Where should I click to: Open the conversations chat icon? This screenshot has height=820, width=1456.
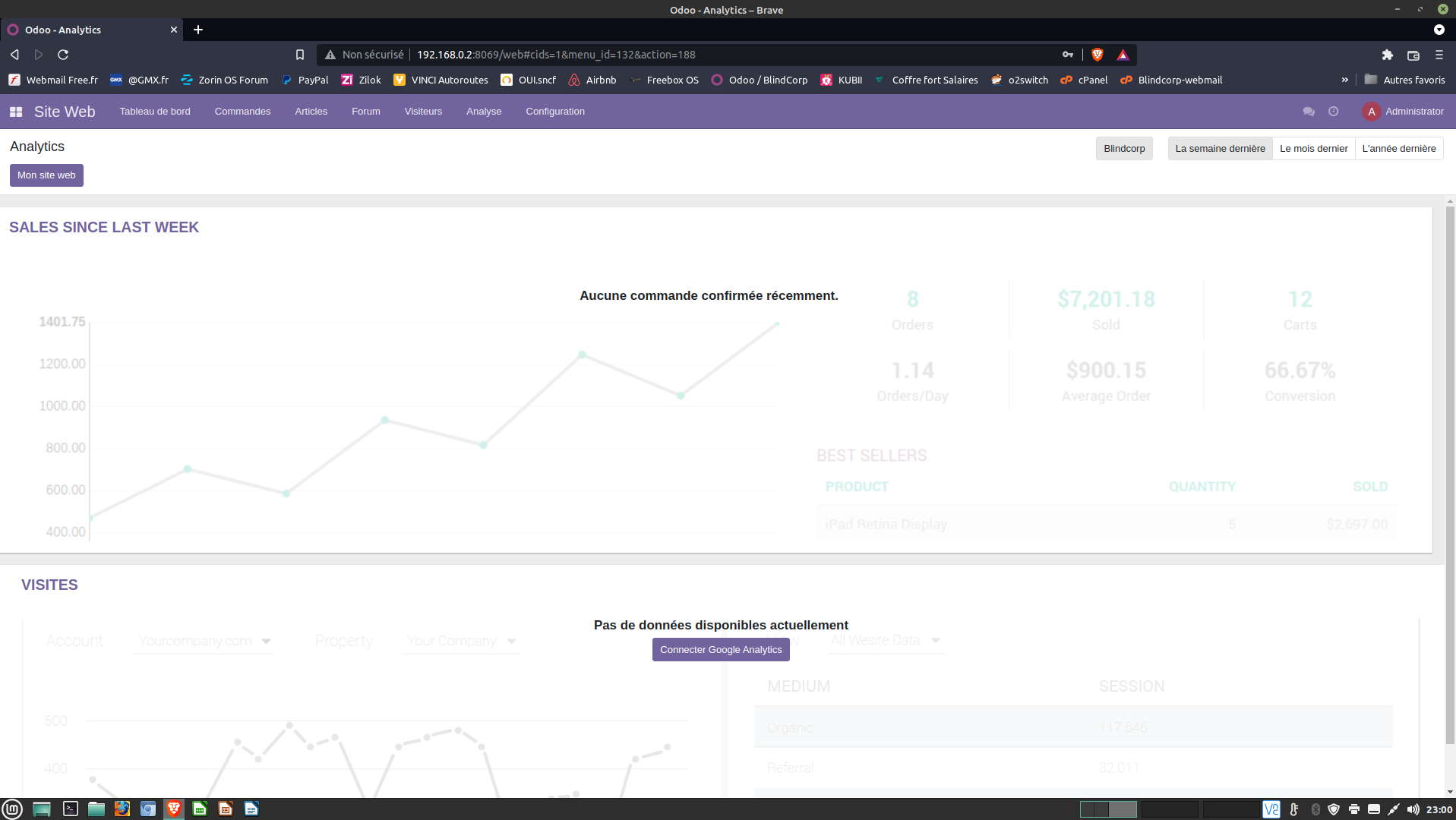1308,112
